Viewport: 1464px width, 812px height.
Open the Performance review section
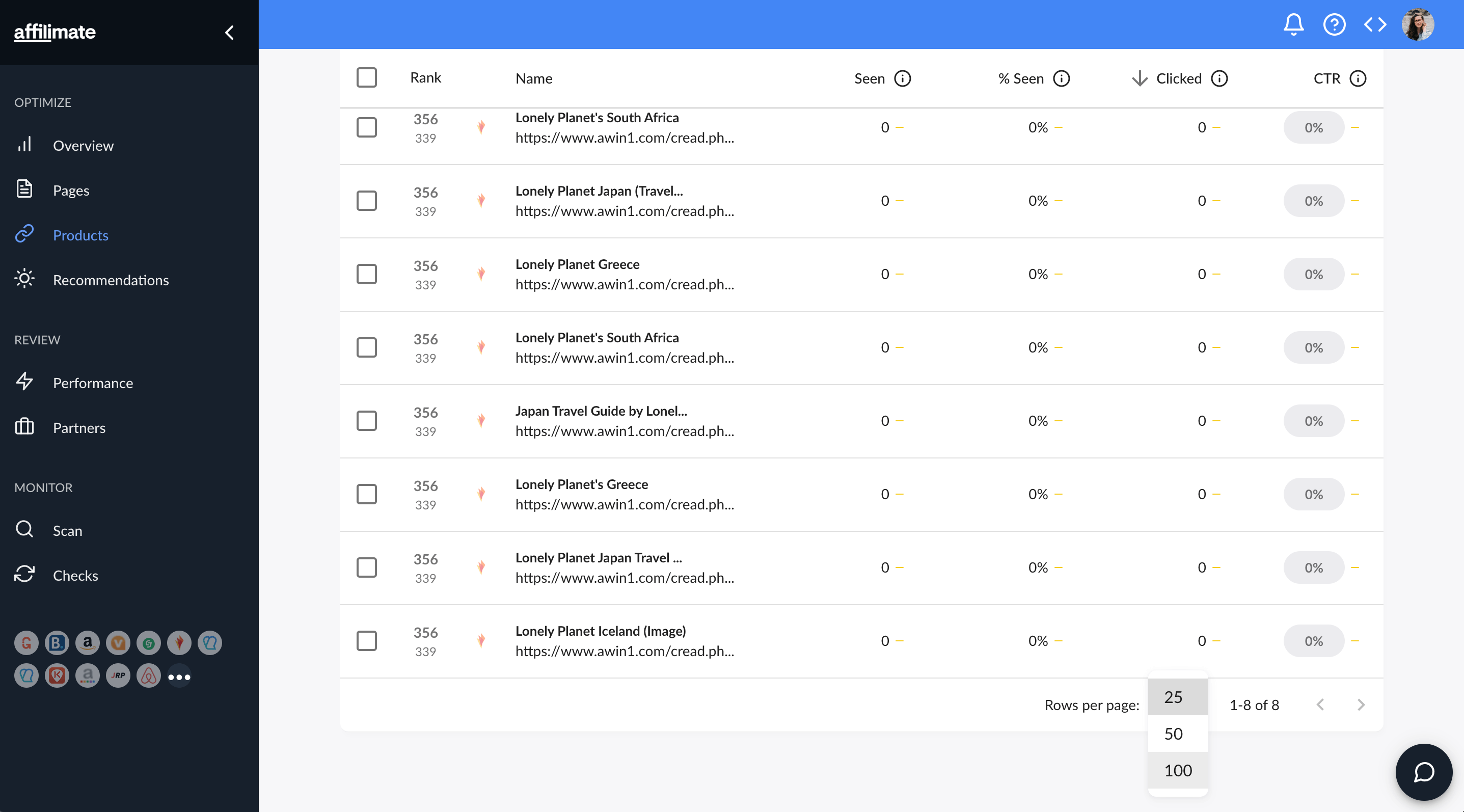point(93,383)
